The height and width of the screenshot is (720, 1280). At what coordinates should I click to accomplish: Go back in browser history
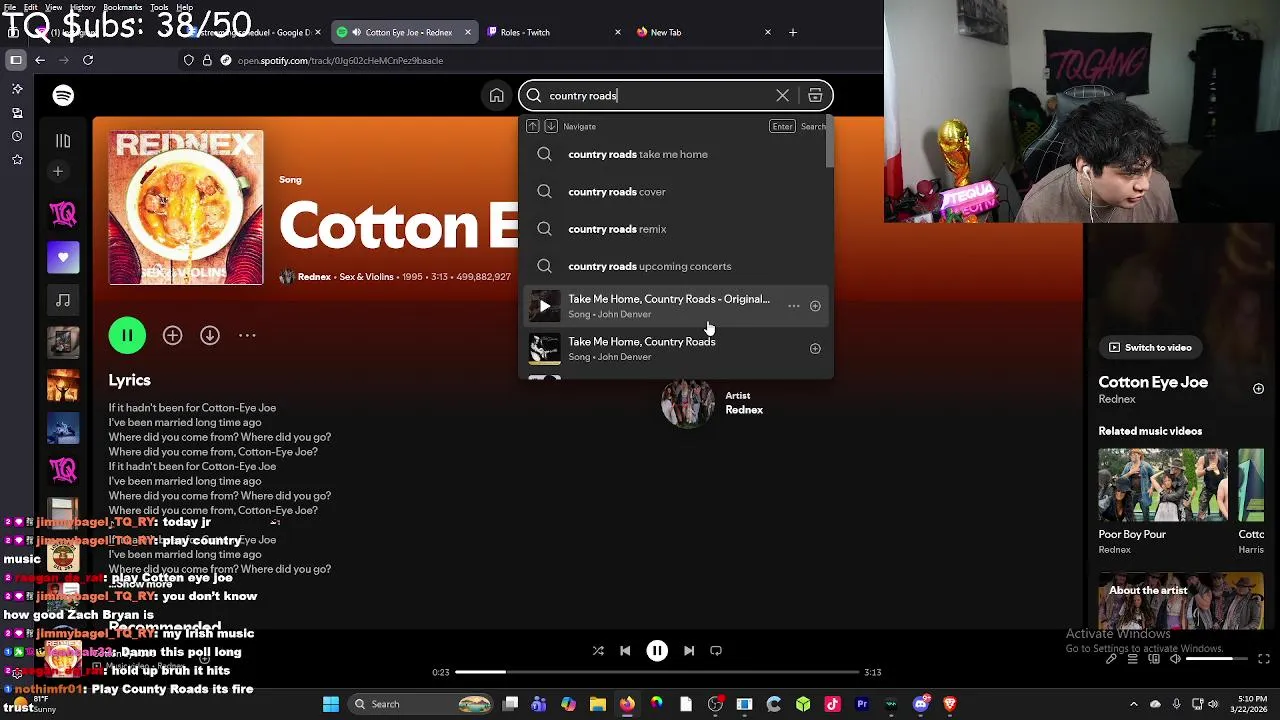[x=40, y=60]
